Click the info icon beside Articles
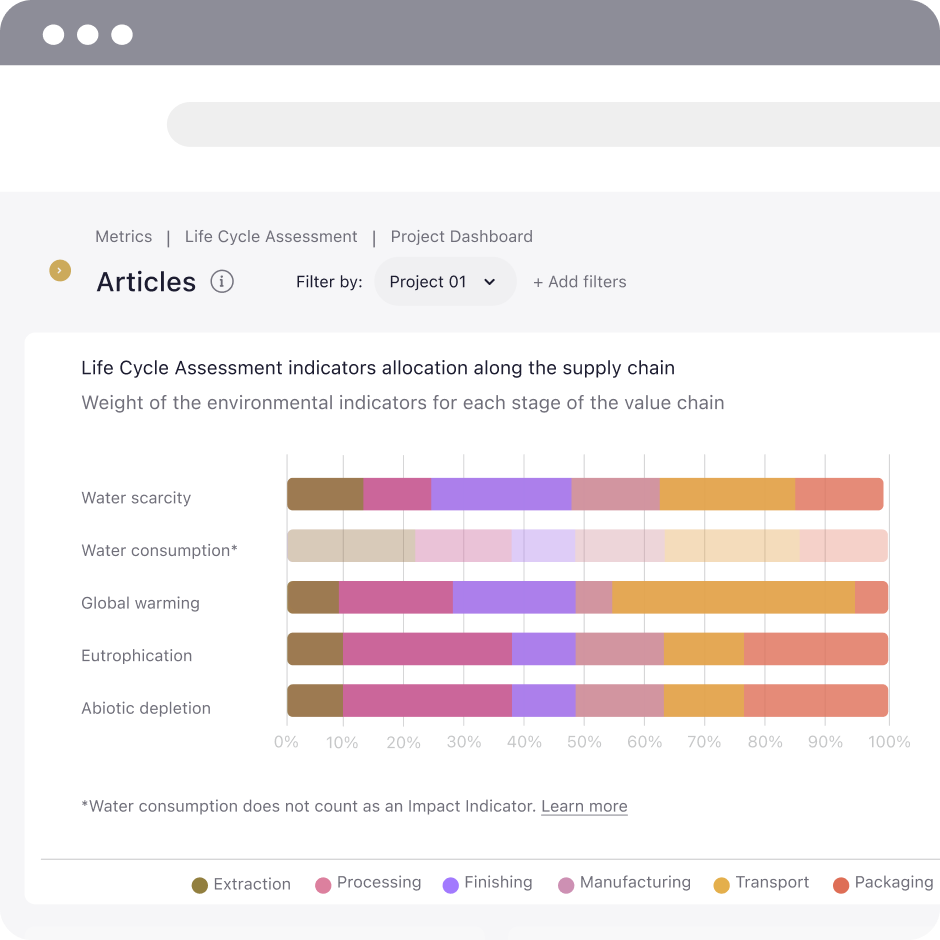The width and height of the screenshot is (940, 940). (x=222, y=281)
